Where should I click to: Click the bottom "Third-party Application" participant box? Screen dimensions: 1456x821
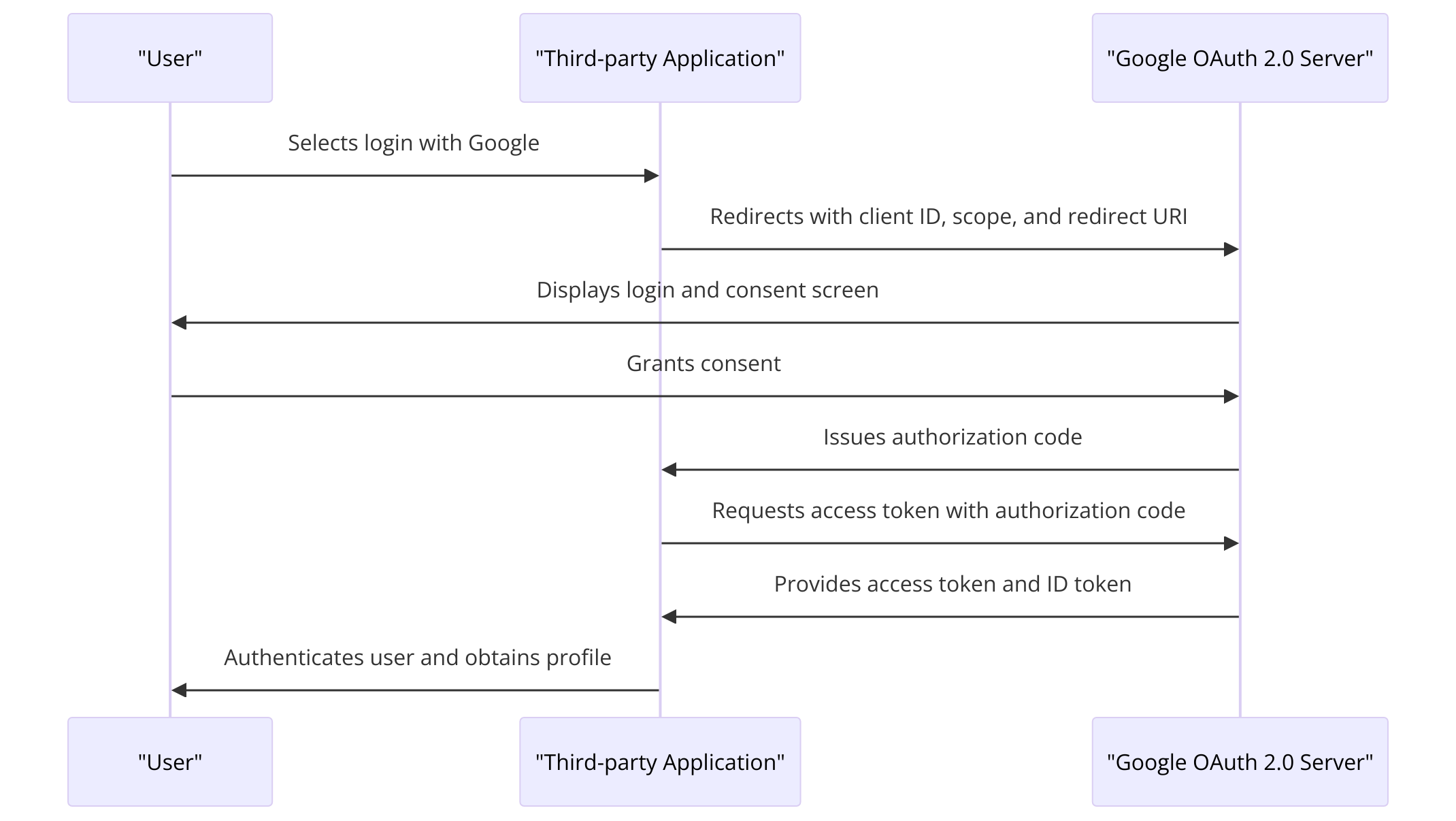660,762
